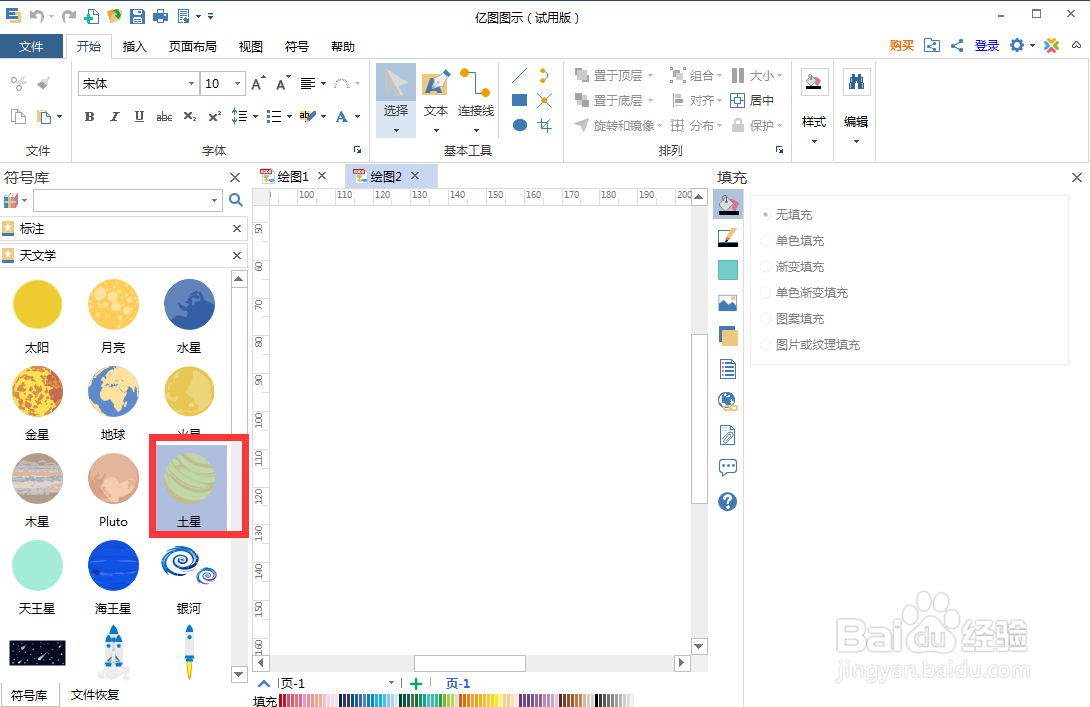Apply subscript formatting
Screen dimensions: 1090x707
(x=190, y=117)
